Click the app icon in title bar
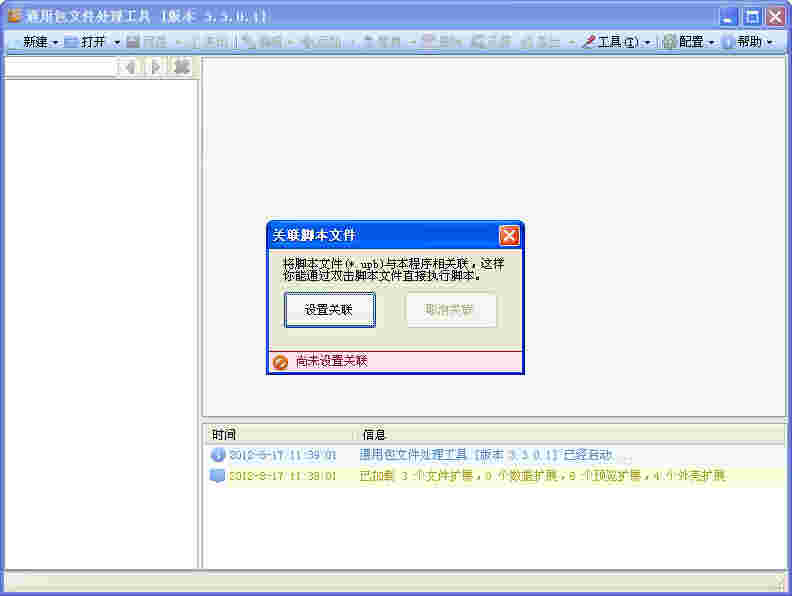Screen dimensions: 792x596 [x=15, y=15]
